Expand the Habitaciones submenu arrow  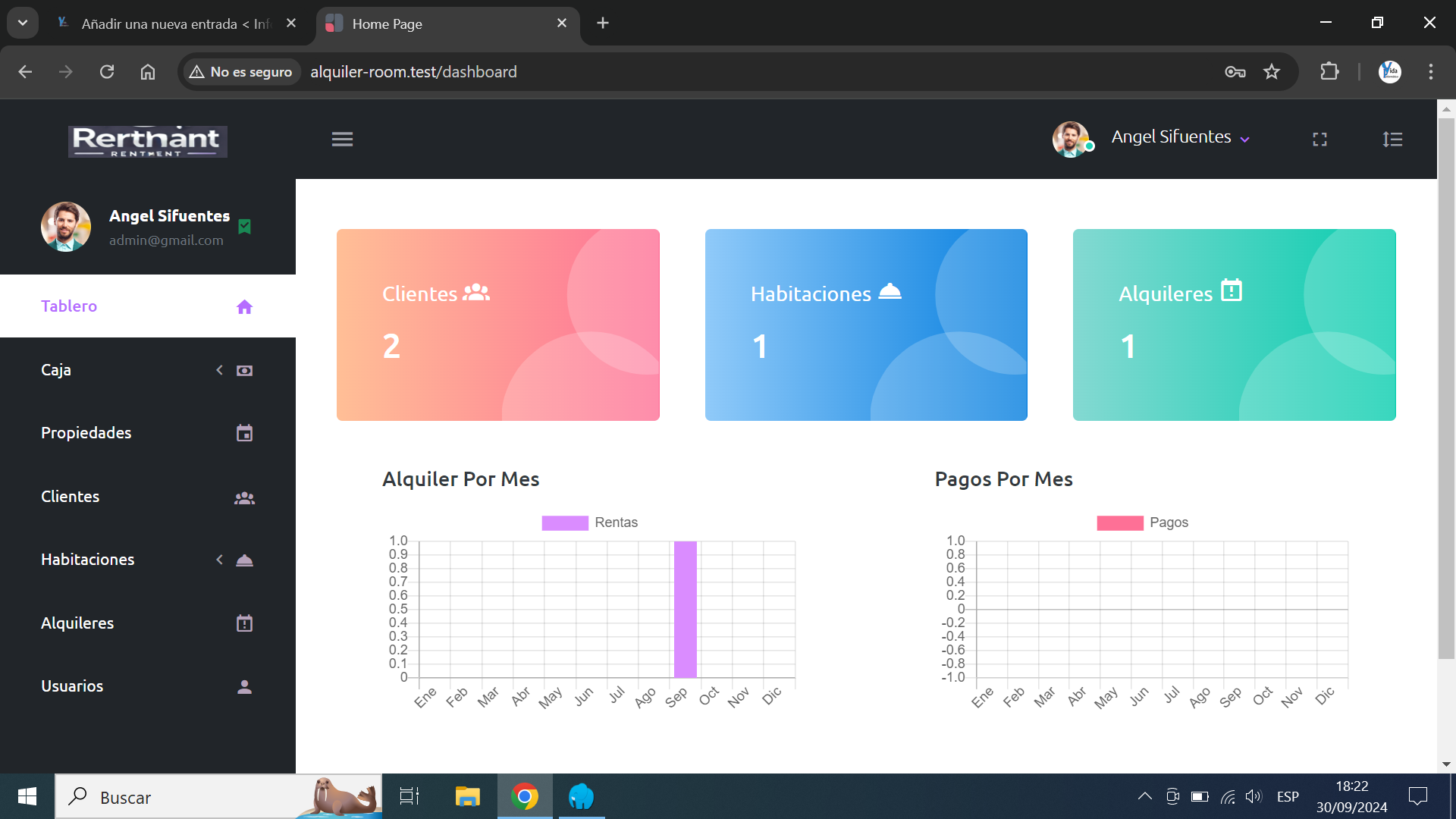coord(219,560)
